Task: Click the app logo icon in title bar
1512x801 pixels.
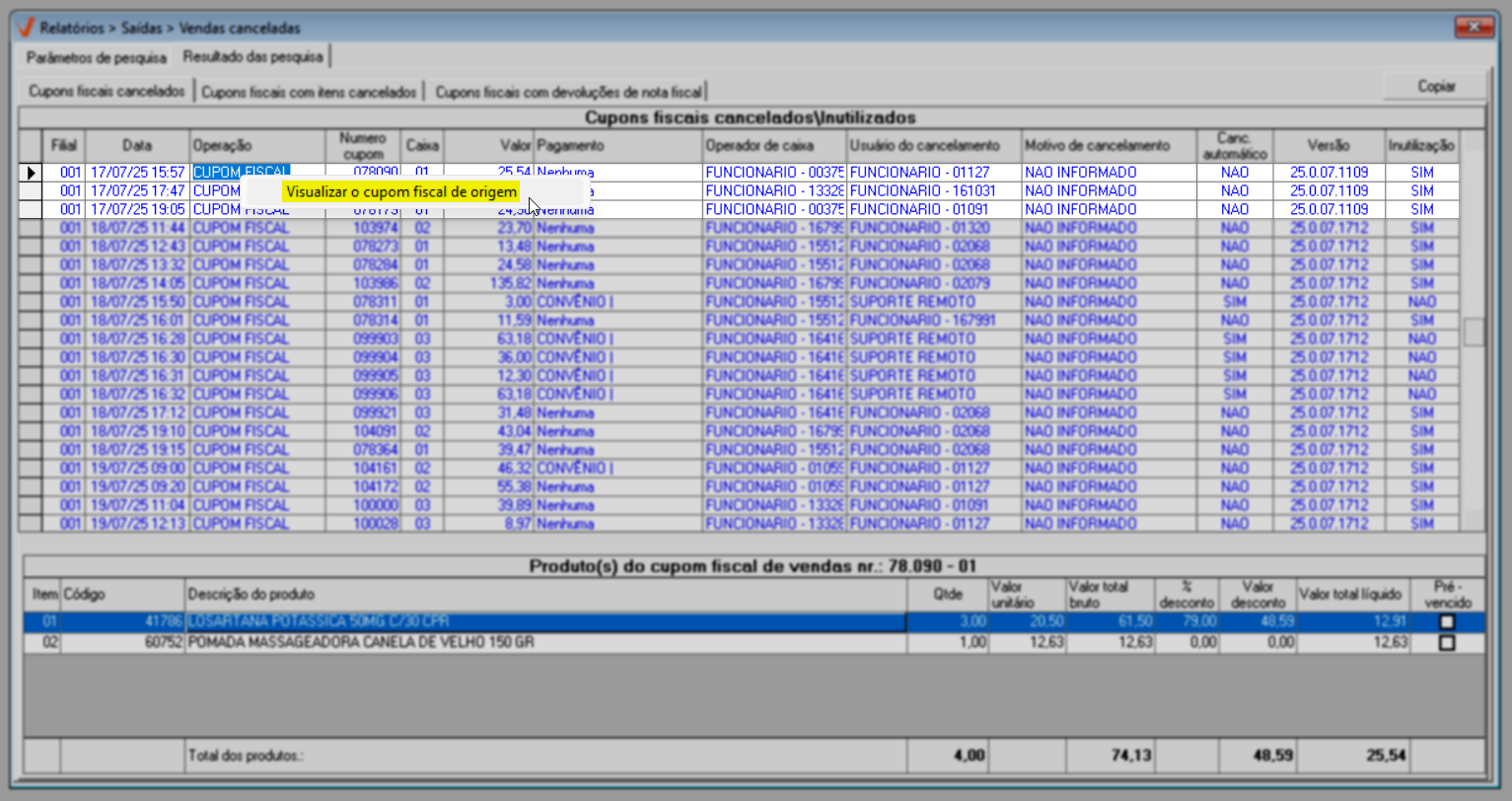Action: (26, 28)
